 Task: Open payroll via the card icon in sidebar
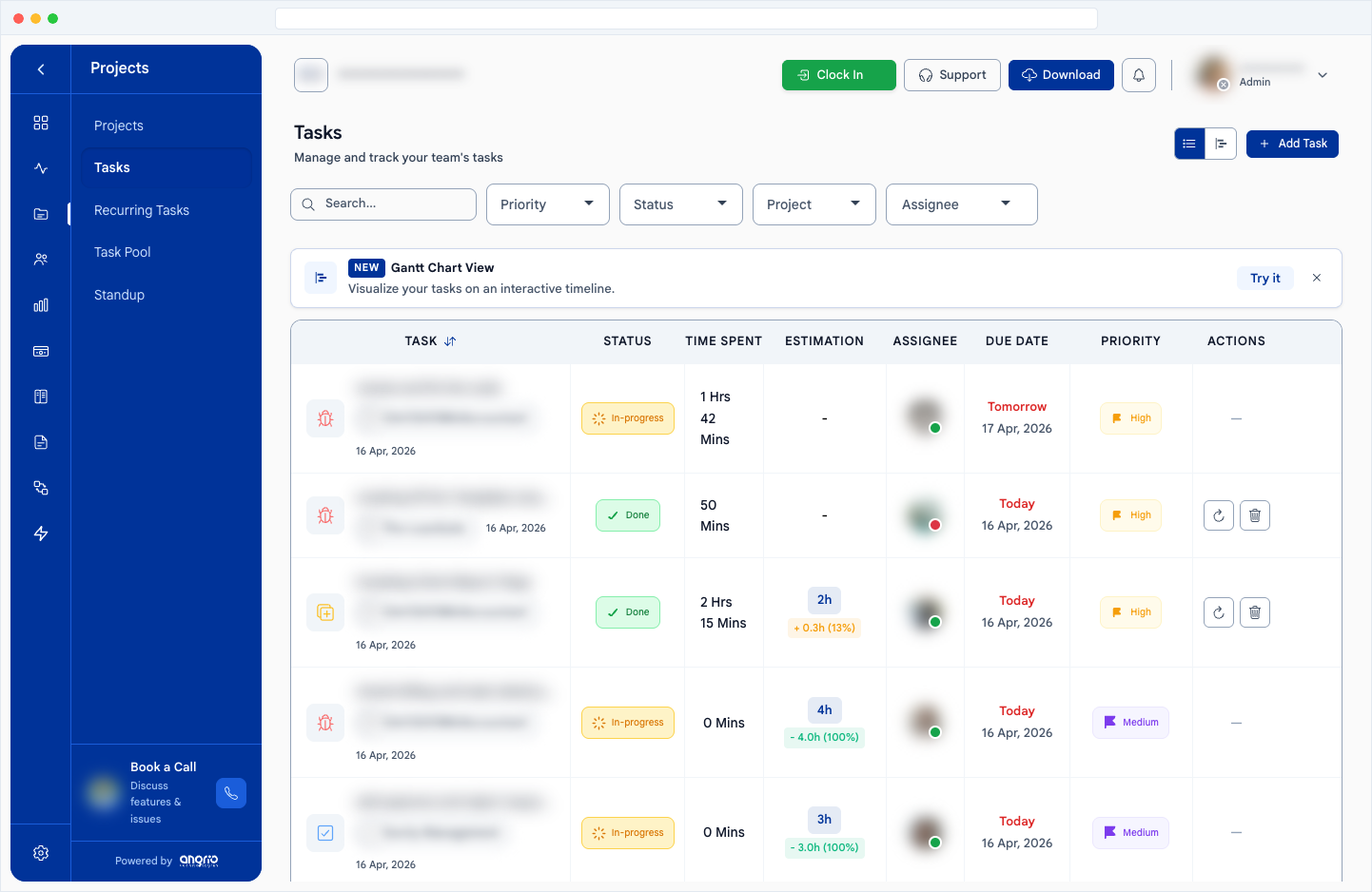(40, 351)
